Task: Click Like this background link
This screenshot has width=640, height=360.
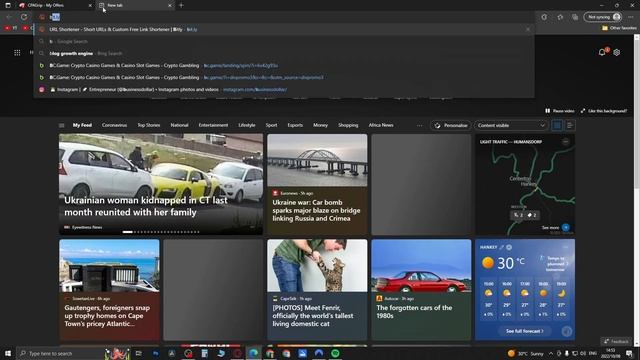Action: (604, 111)
